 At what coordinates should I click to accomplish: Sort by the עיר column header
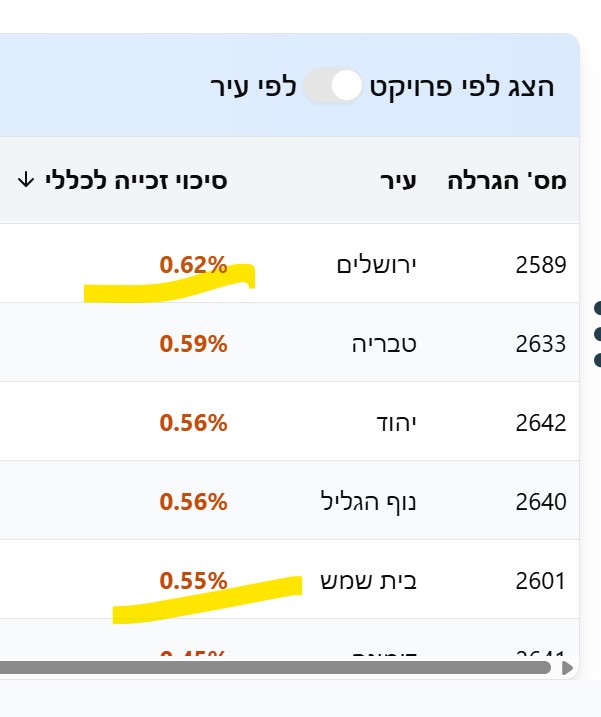pyautogui.click(x=397, y=181)
